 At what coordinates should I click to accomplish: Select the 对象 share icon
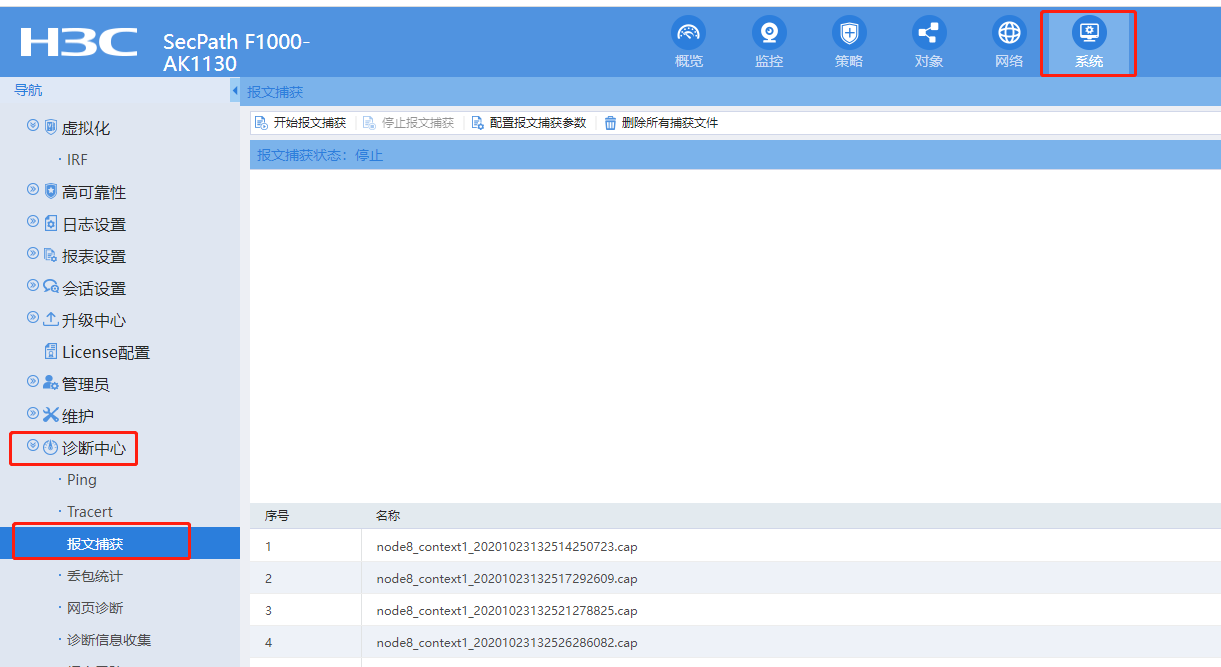[x=929, y=34]
